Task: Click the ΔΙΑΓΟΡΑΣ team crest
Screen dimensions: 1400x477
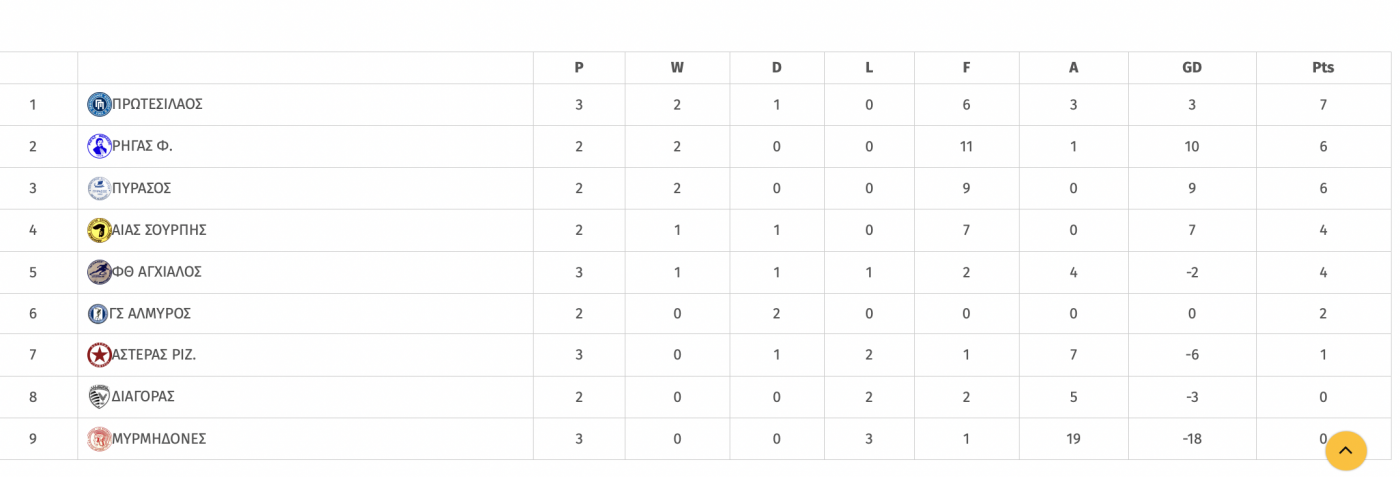Action: (x=99, y=397)
